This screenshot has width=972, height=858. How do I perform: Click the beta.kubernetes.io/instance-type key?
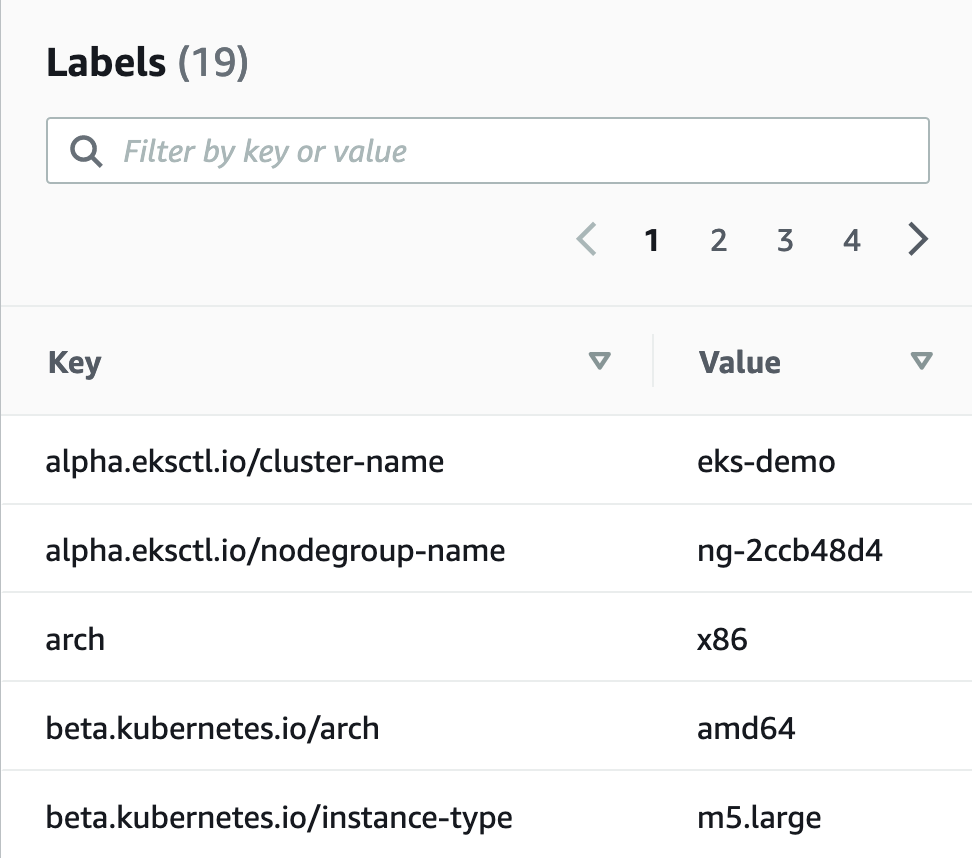(279, 817)
